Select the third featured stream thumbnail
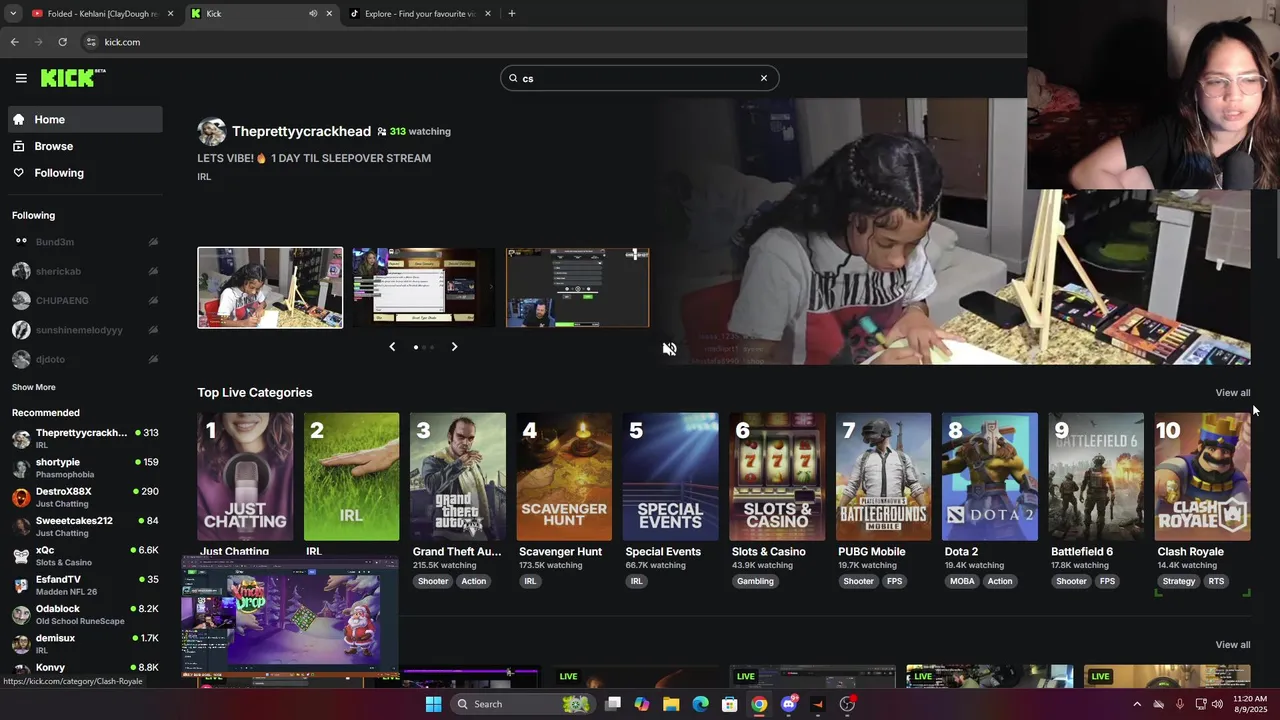The image size is (1280, 720). (x=578, y=288)
